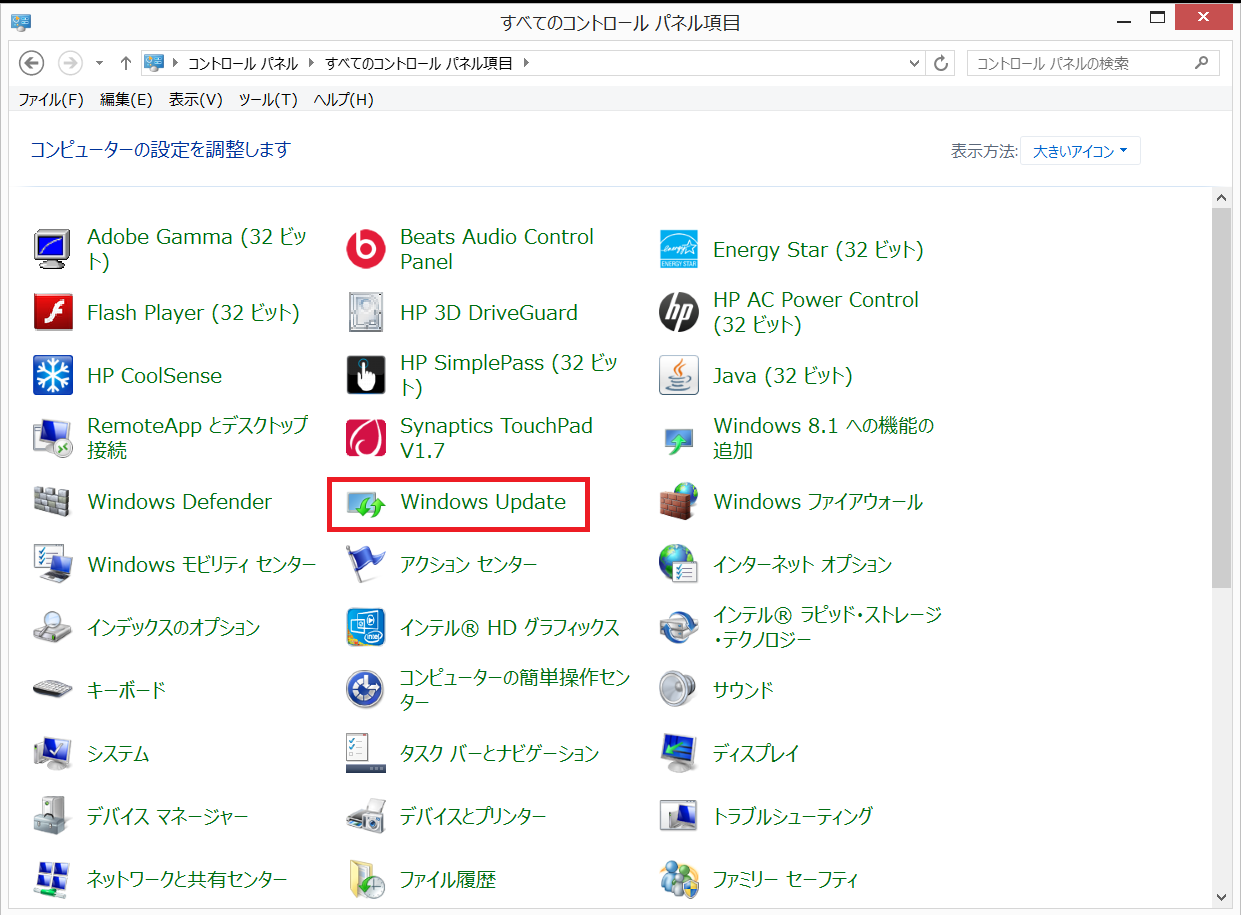Image resolution: width=1241 pixels, height=915 pixels.
Task: Click the Flash Player icon
Action: click(x=52, y=313)
